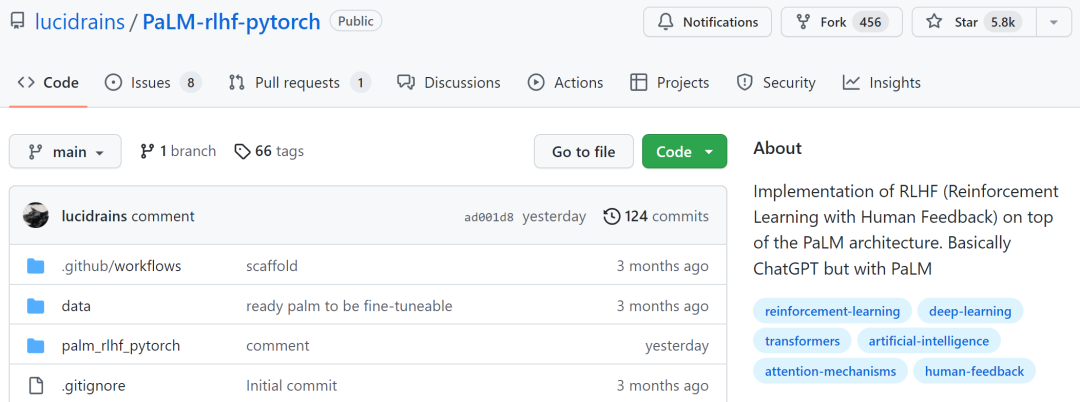1080x402 pixels.
Task: Expand the green Code dropdown button
Action: [684, 152]
